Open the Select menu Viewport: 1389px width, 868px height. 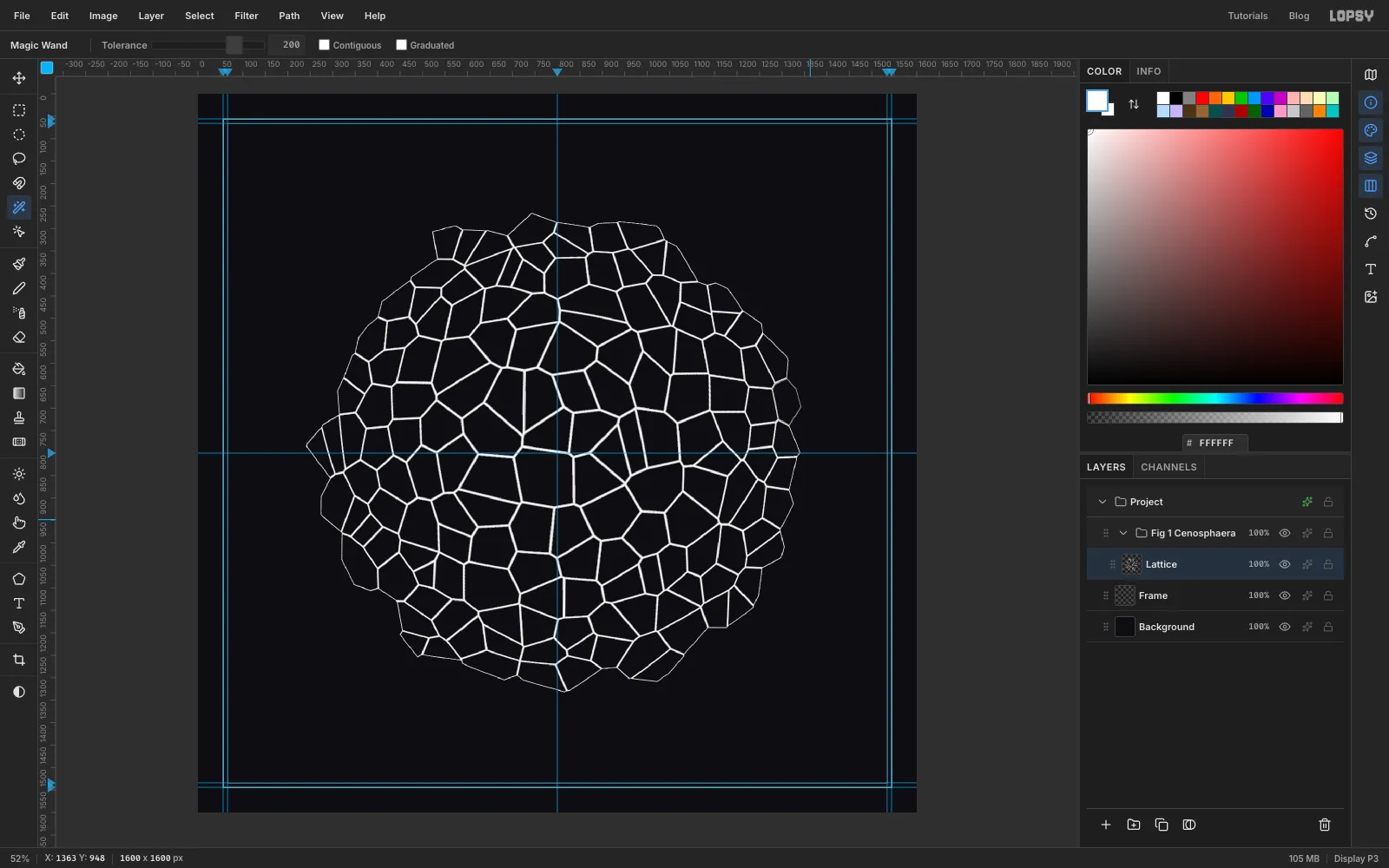click(x=200, y=16)
